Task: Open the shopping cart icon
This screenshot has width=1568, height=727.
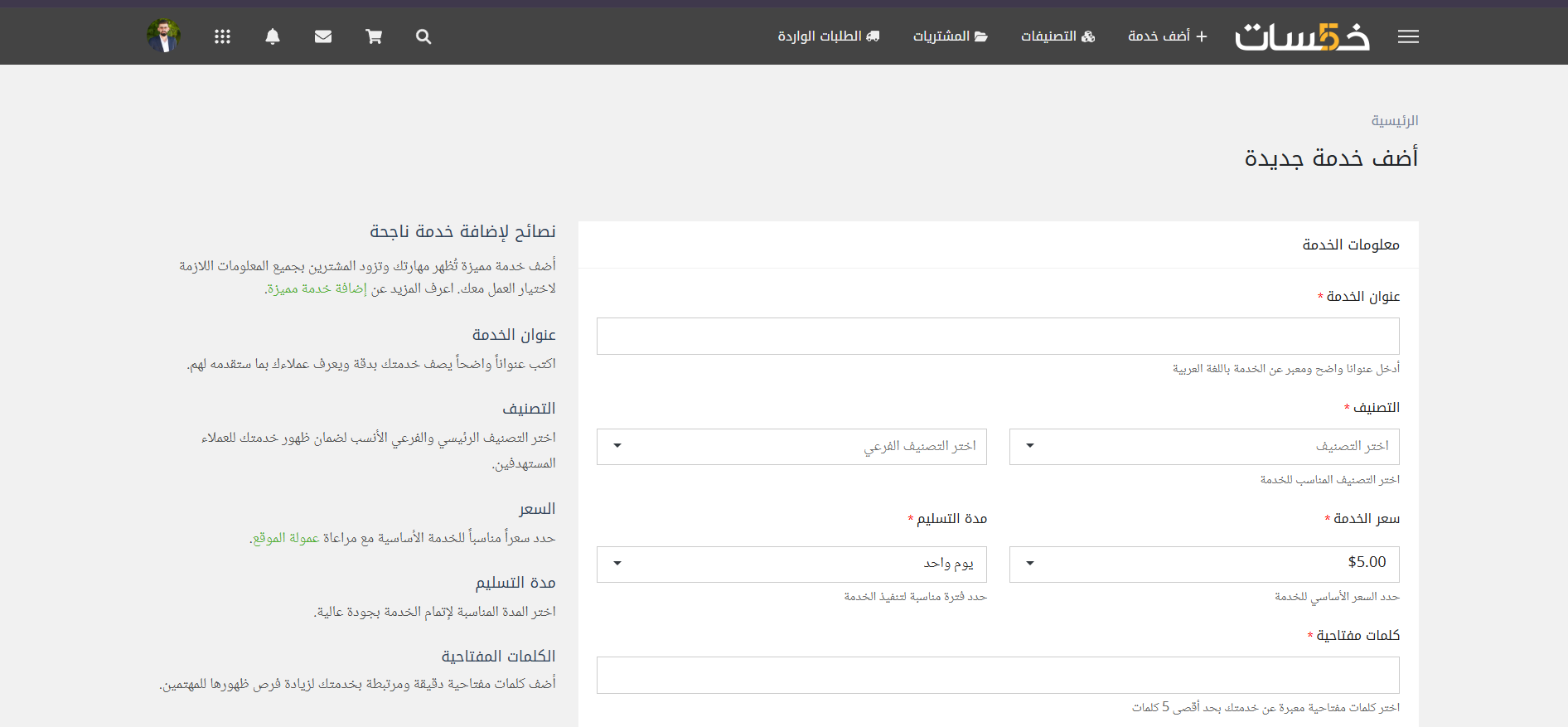Action: click(x=374, y=36)
